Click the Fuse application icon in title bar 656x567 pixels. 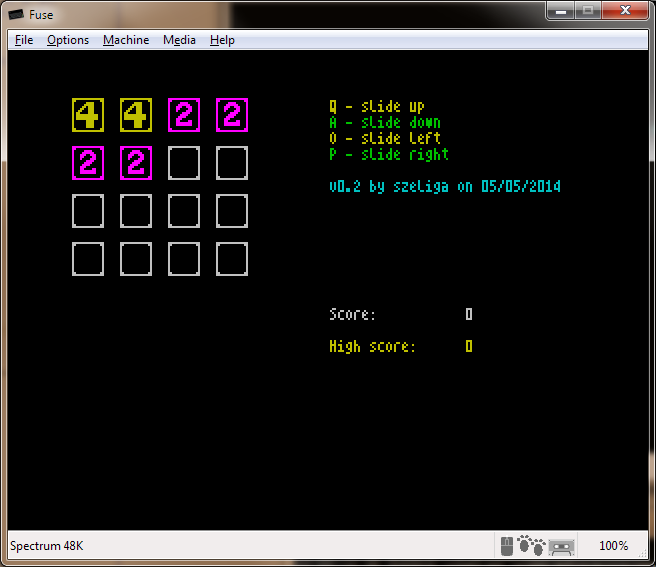16,13
